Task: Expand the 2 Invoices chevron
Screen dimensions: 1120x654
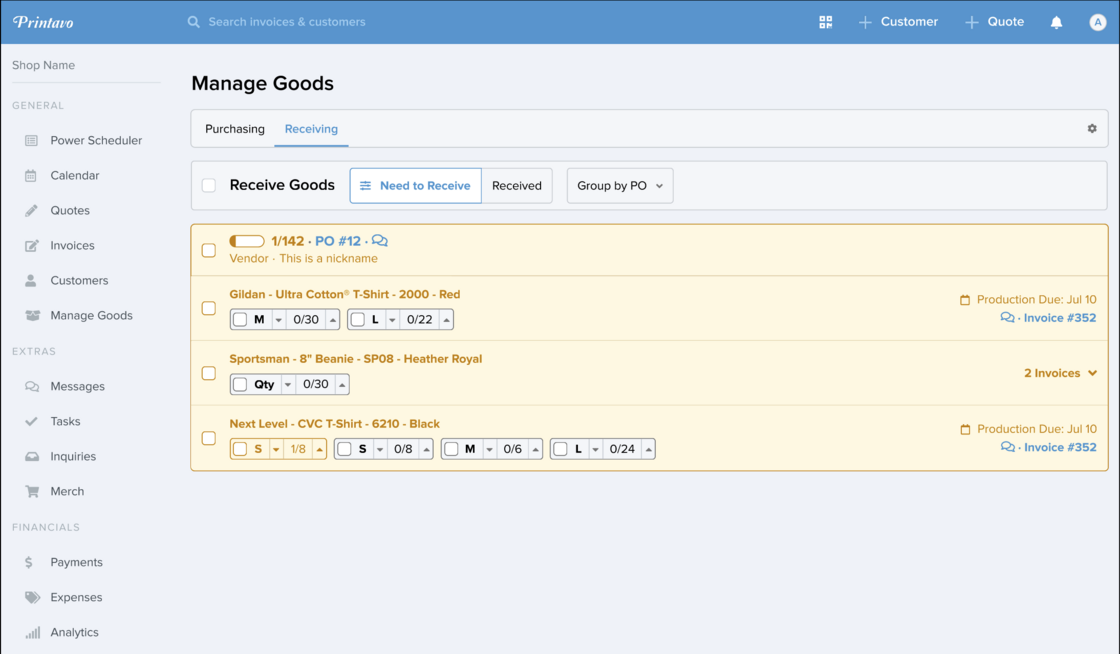Action: (x=1092, y=373)
